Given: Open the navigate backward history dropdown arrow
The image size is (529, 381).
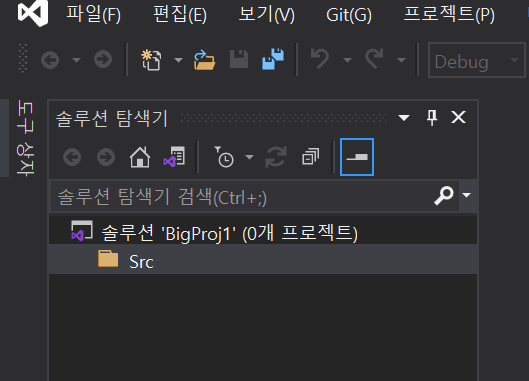Looking at the screenshot, I should 77,60.
